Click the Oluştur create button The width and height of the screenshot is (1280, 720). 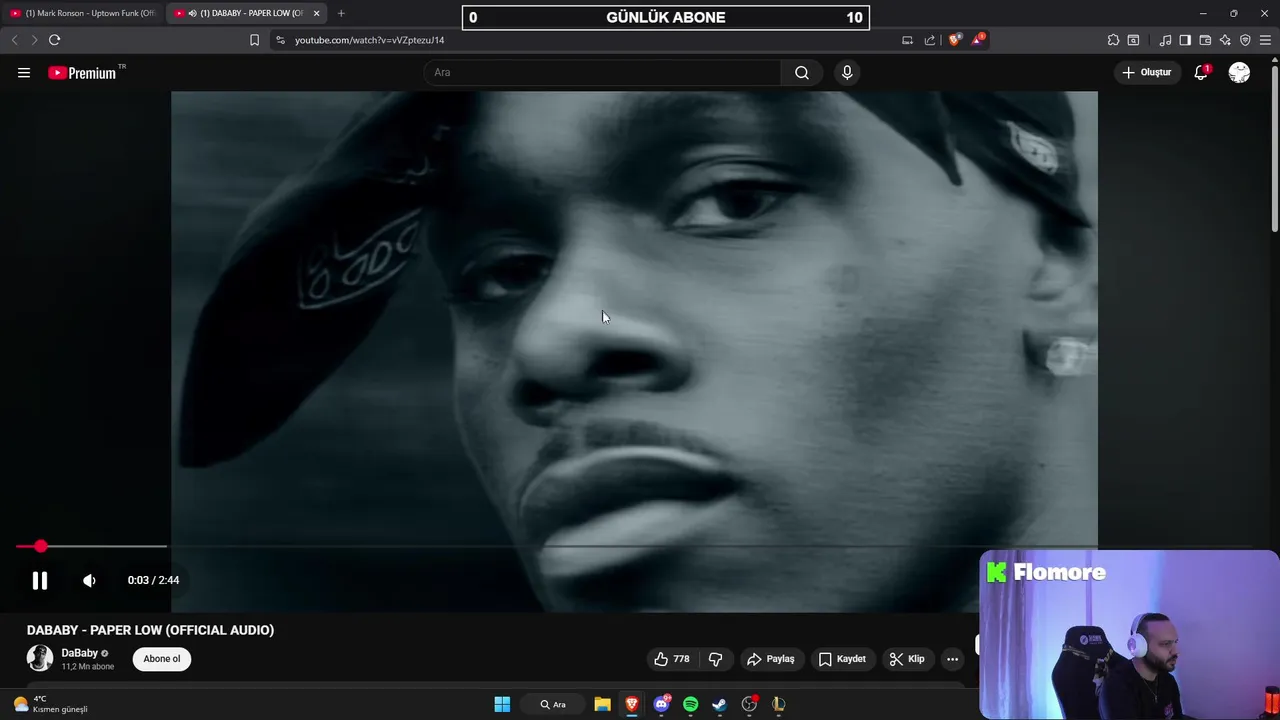point(1146,72)
